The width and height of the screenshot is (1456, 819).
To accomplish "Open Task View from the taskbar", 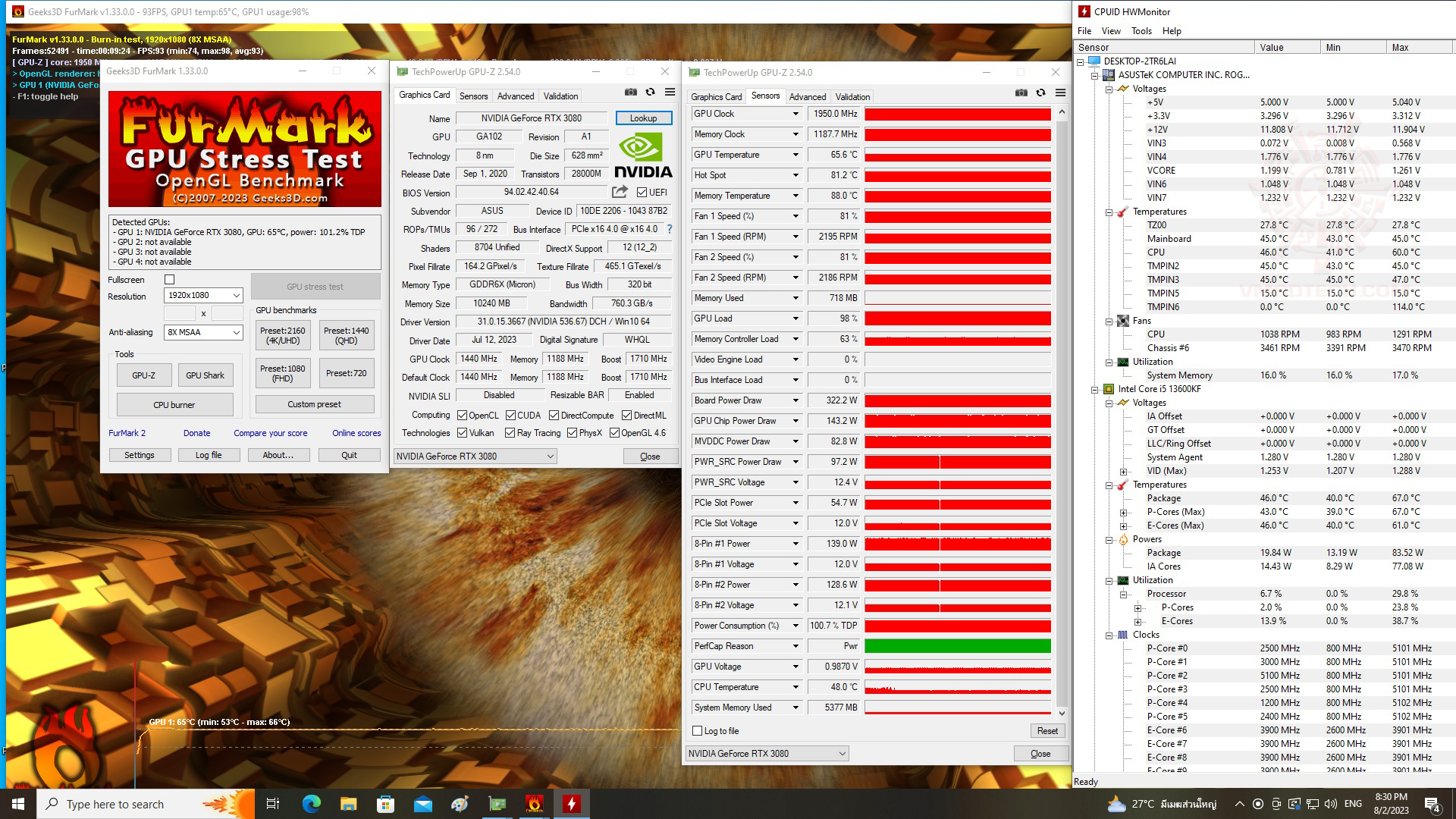I will point(273,804).
